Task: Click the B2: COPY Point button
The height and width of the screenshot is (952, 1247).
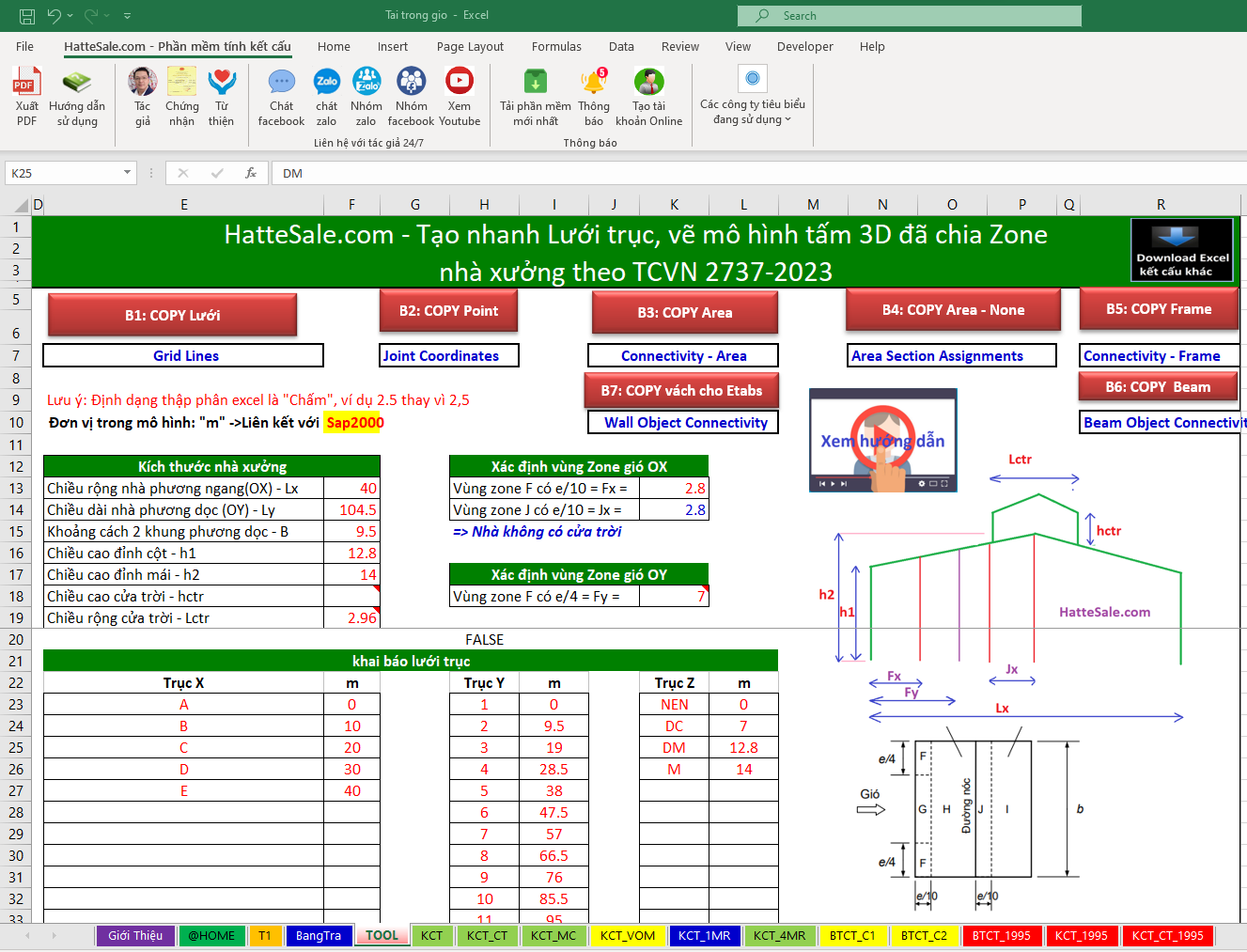Action: [449, 310]
